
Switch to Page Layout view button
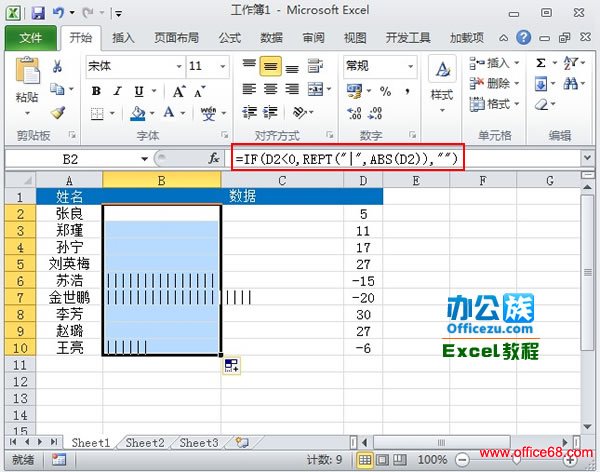382,460
